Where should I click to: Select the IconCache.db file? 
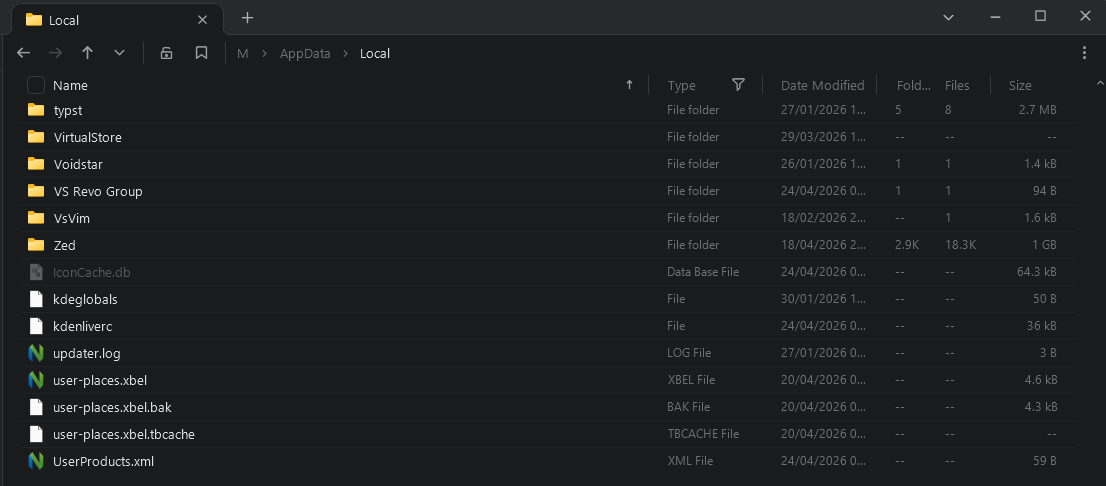coord(547,272)
